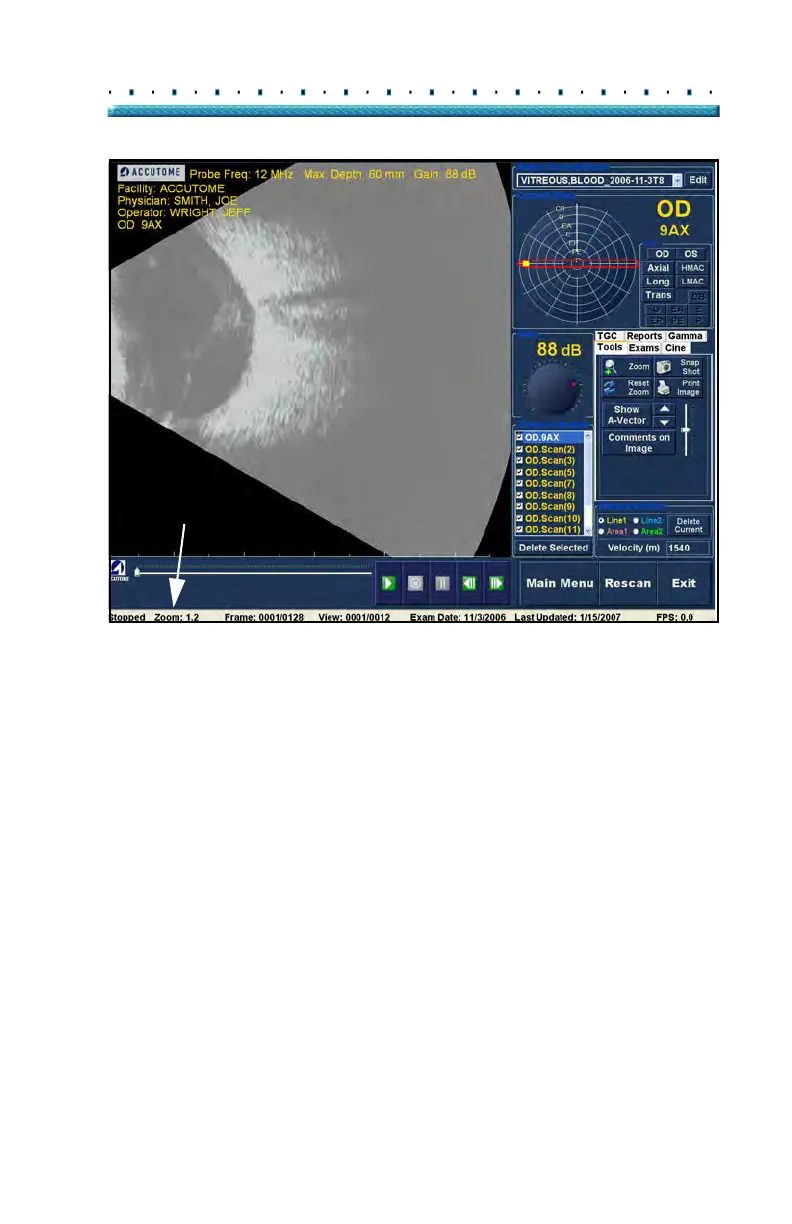The image size is (792, 1224).
Task: Select Line2 measurement radio
Action: tap(635, 521)
